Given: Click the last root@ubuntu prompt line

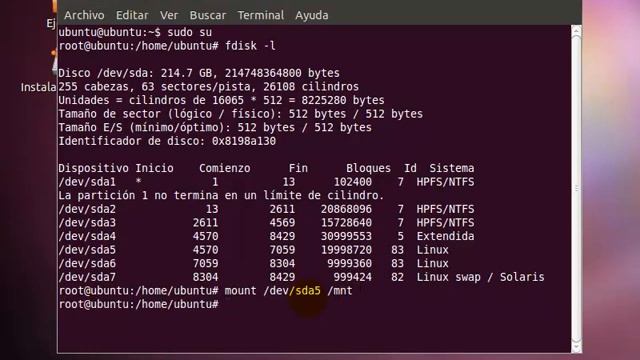Looking at the screenshot, I should point(139,304).
